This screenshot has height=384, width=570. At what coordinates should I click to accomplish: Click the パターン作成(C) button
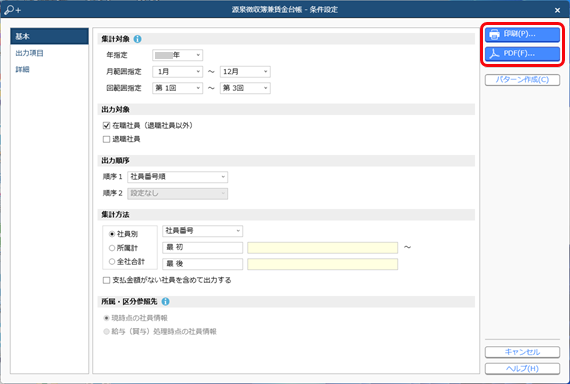pos(522,80)
